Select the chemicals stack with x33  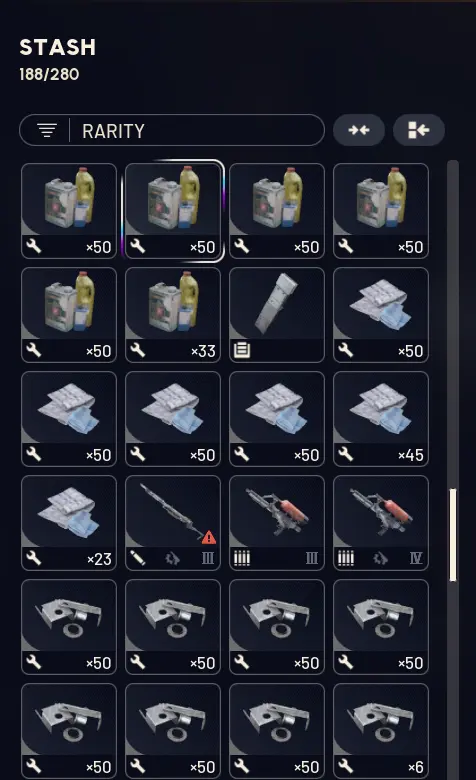tap(173, 314)
